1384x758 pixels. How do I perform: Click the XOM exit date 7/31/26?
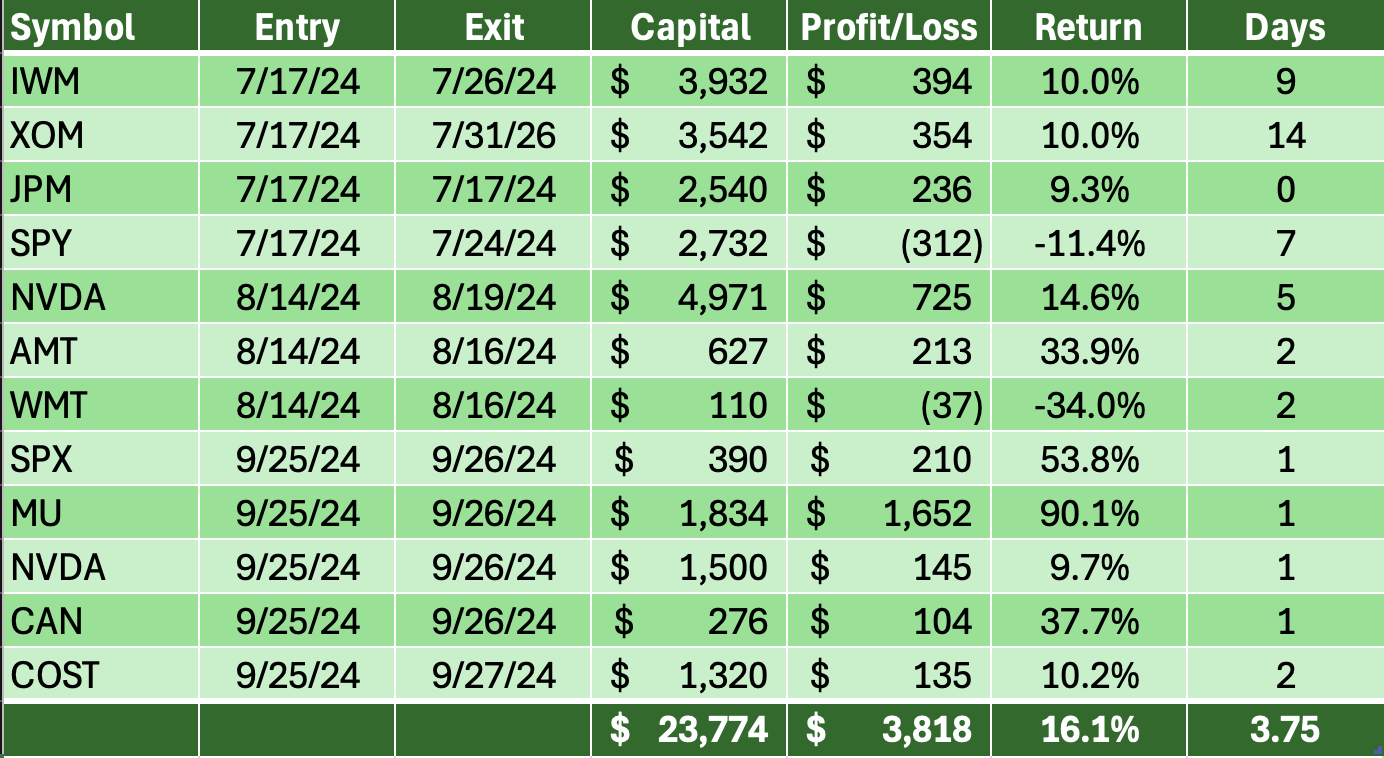pos(495,135)
